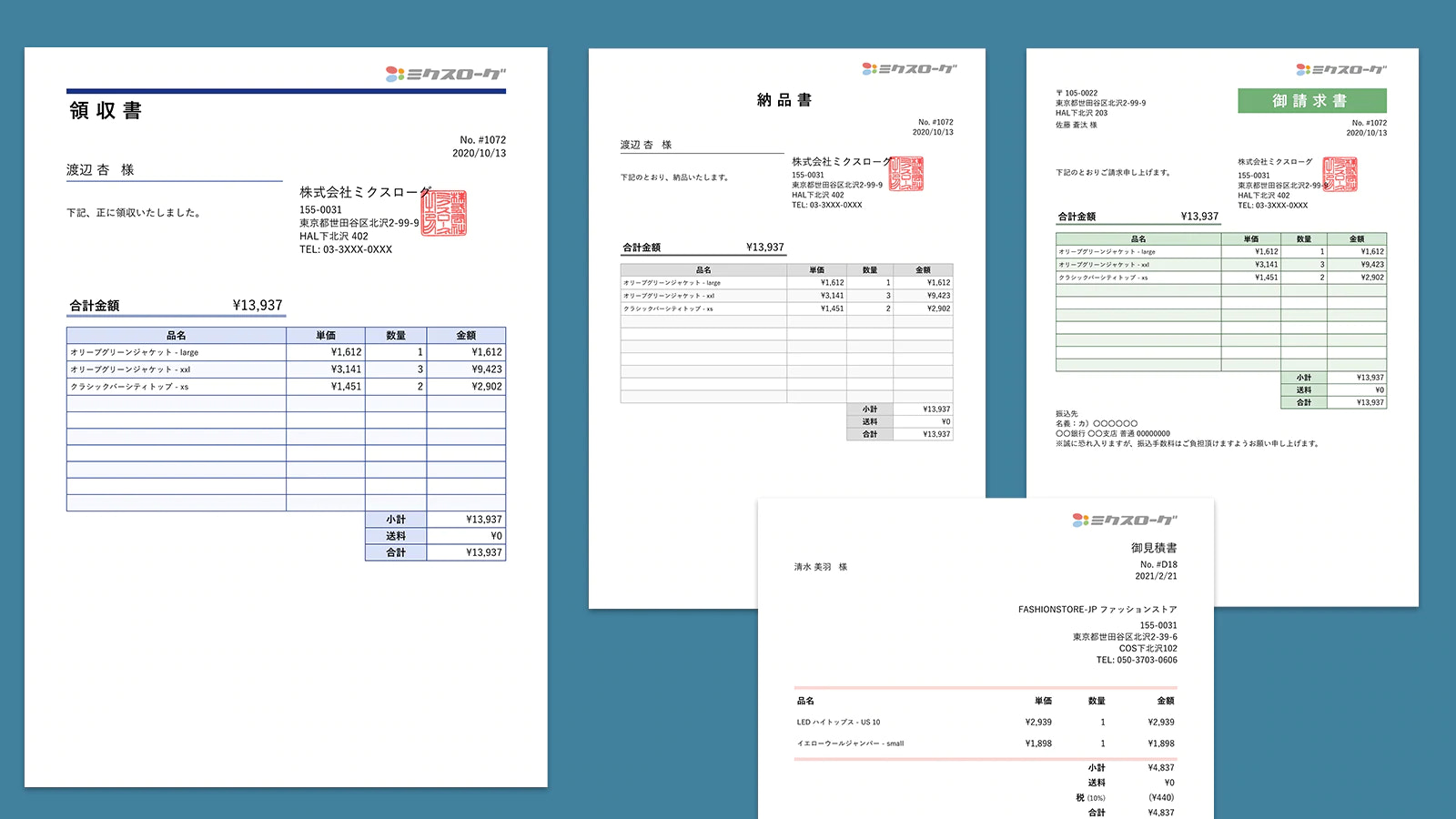This screenshot has height=819, width=1456.
Task: Select recipient name 渡辺 杏 様 on the 領収書
Action: point(100,170)
